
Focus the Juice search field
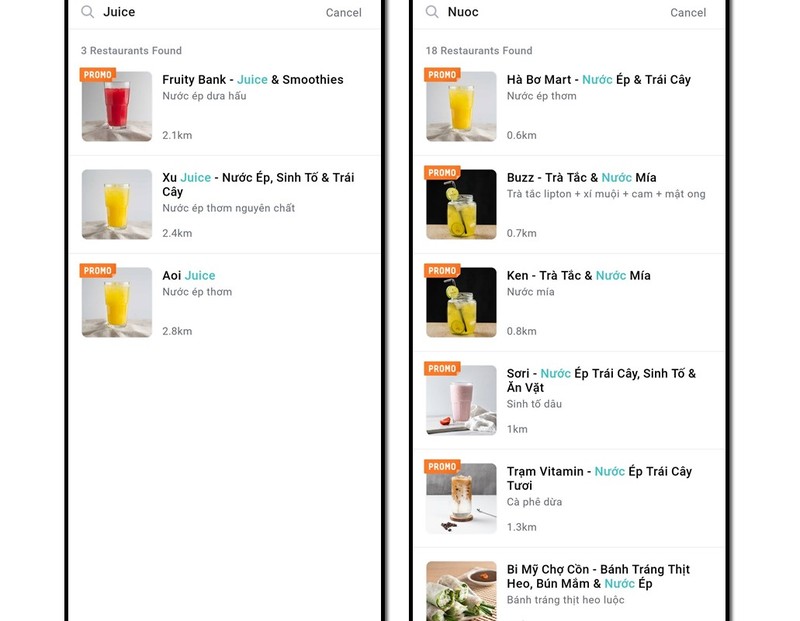200,12
